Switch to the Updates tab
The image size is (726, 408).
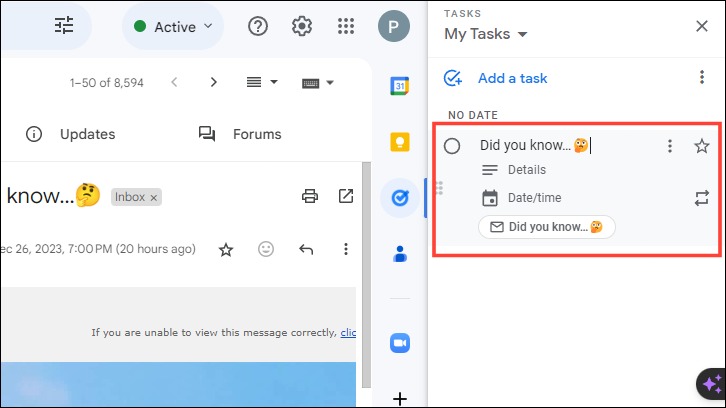70,134
